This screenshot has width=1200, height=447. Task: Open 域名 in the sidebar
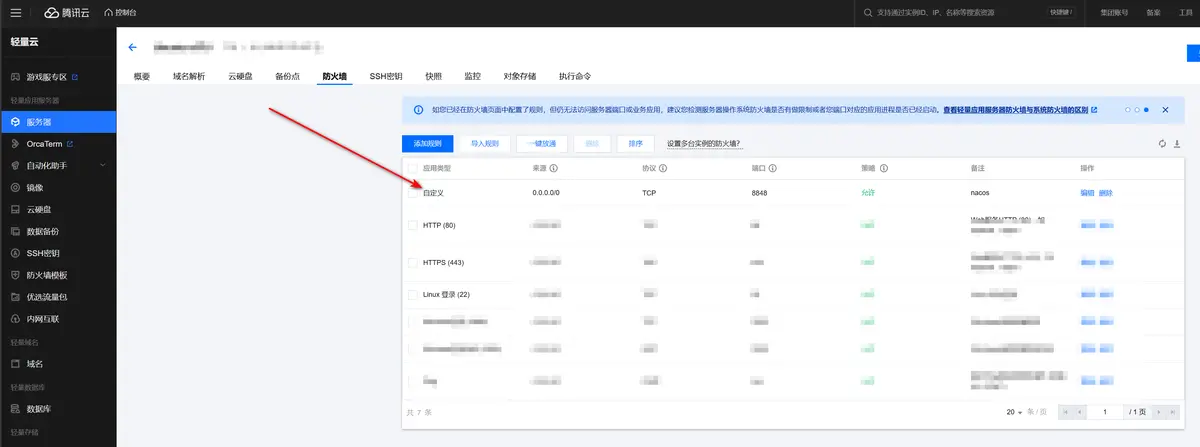coord(58,363)
